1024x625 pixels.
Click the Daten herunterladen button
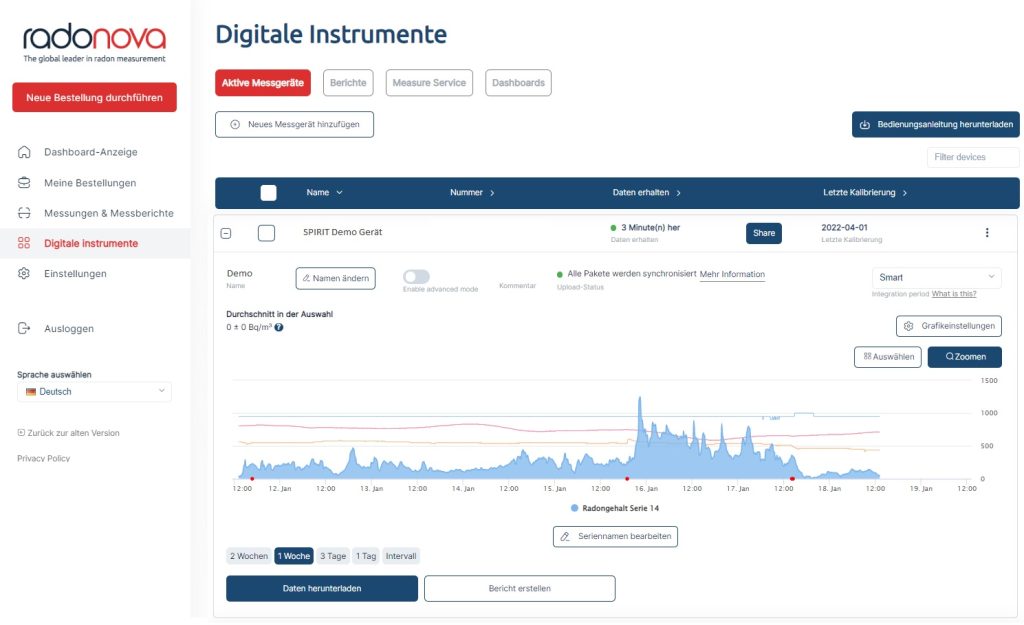pos(321,589)
